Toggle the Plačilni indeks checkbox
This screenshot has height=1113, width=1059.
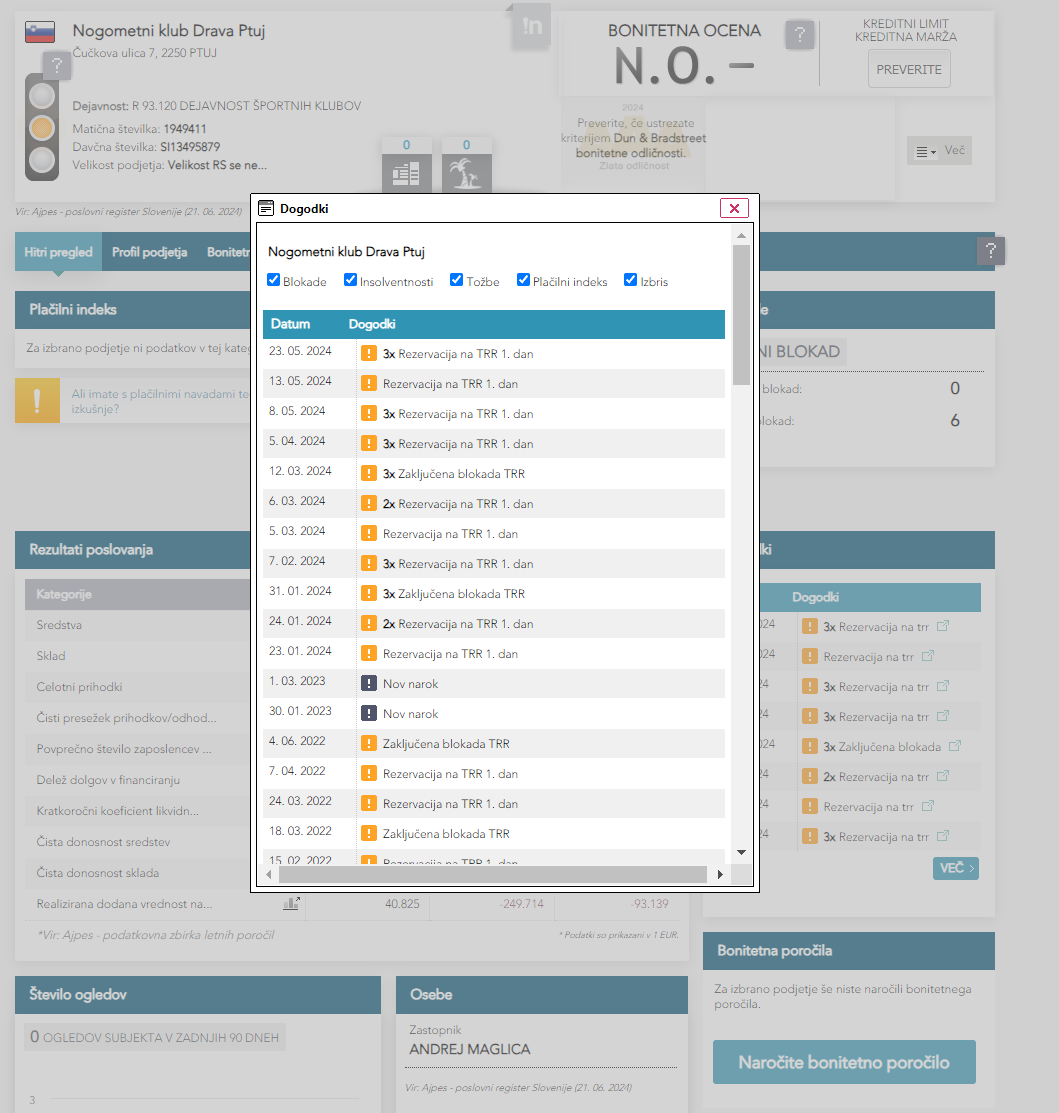tap(523, 280)
